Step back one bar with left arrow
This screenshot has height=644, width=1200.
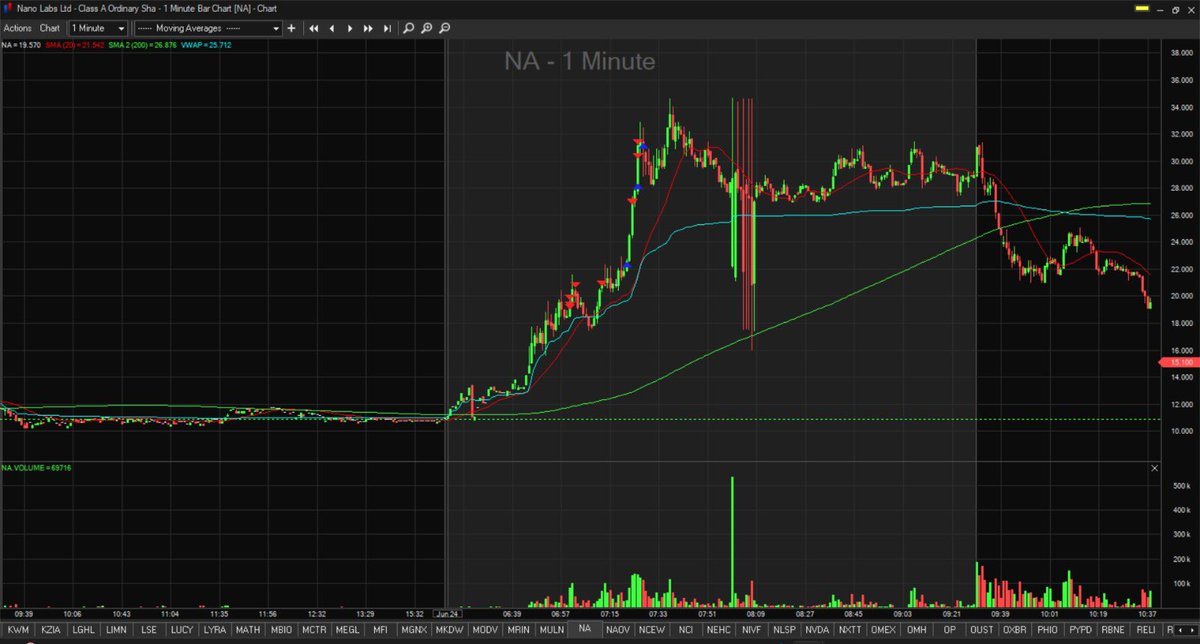click(332, 29)
